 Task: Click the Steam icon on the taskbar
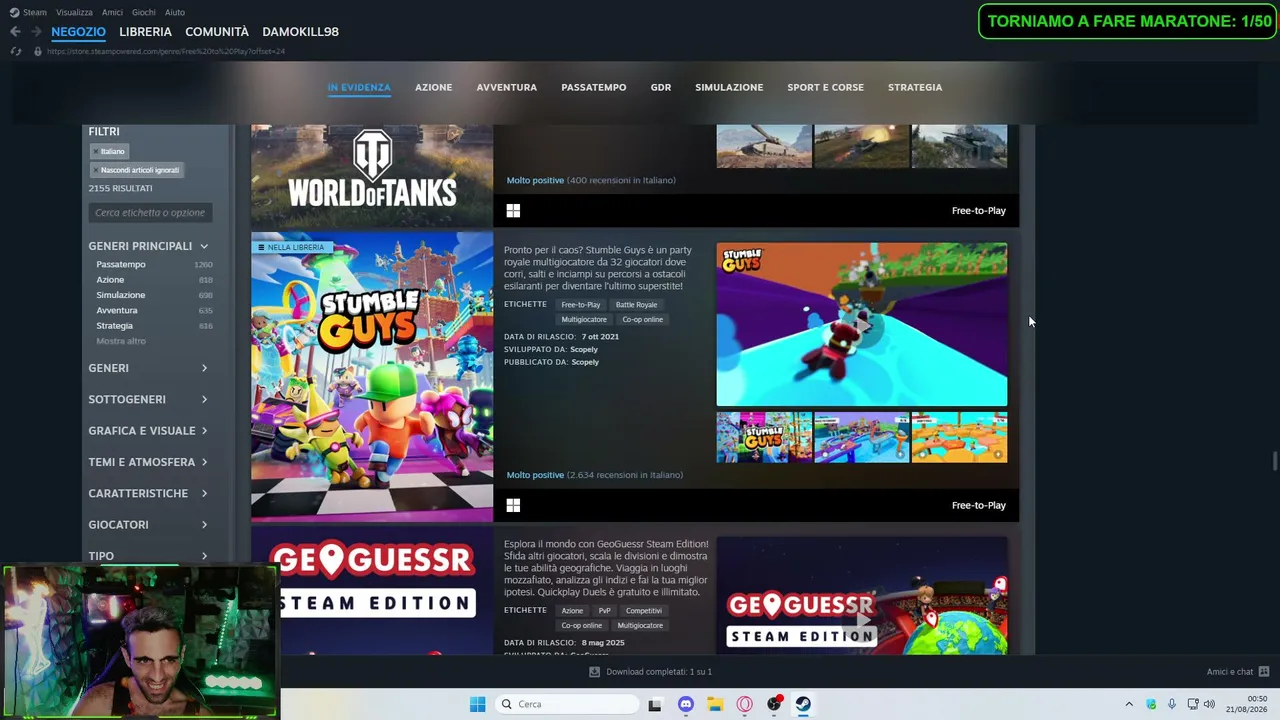(x=803, y=704)
